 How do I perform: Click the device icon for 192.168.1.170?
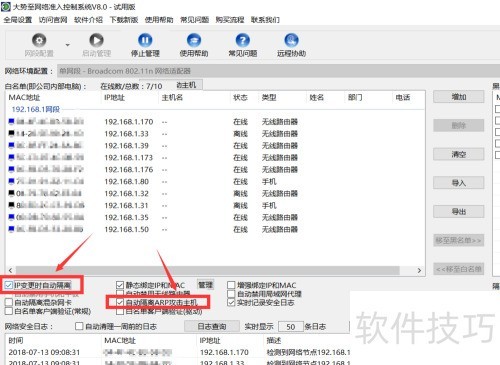coord(11,121)
